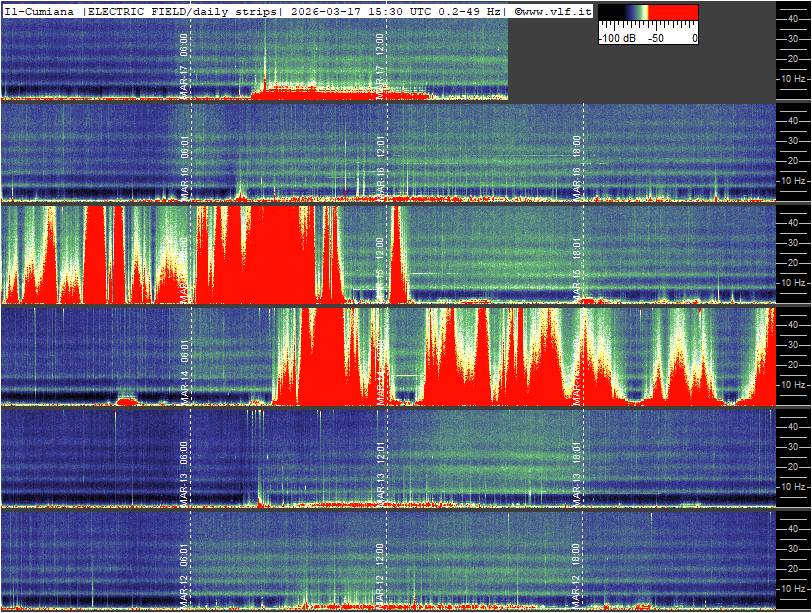Select the MAR 12 18:00 time marker
The width and height of the screenshot is (812, 613).
pyautogui.click(x=576, y=572)
